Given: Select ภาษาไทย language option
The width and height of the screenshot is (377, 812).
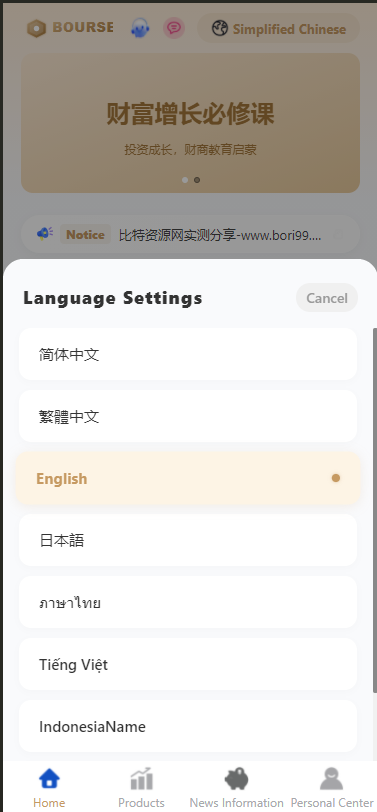Looking at the screenshot, I should click(x=188, y=602).
